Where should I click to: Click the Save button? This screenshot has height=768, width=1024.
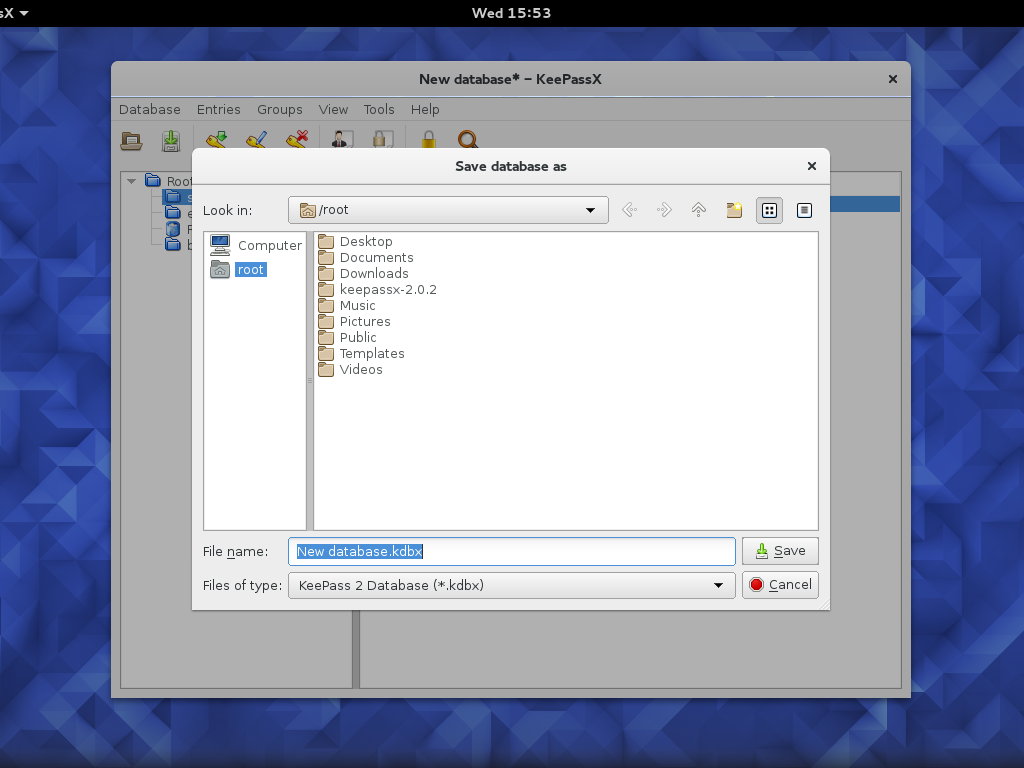[x=780, y=551]
